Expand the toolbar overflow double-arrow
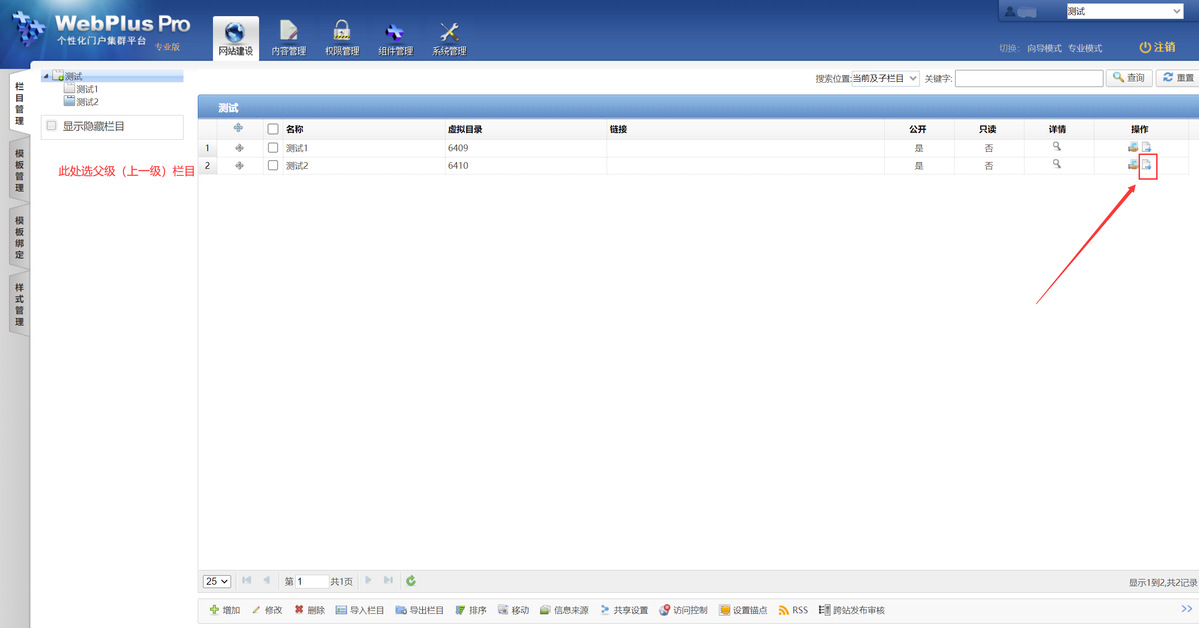This screenshot has height=628, width=1199. click(x=1187, y=609)
